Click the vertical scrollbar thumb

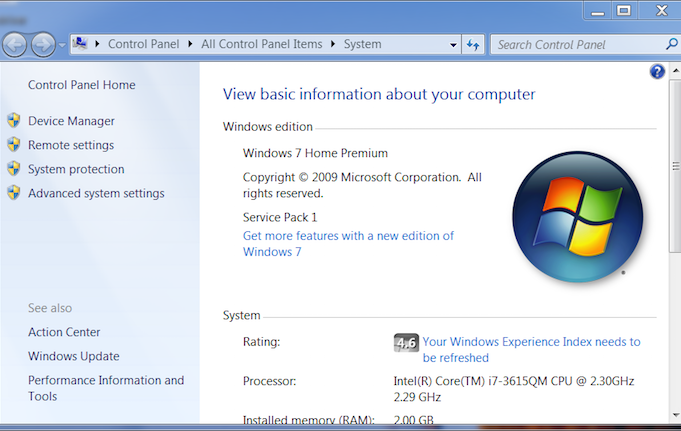pyautogui.click(x=676, y=165)
